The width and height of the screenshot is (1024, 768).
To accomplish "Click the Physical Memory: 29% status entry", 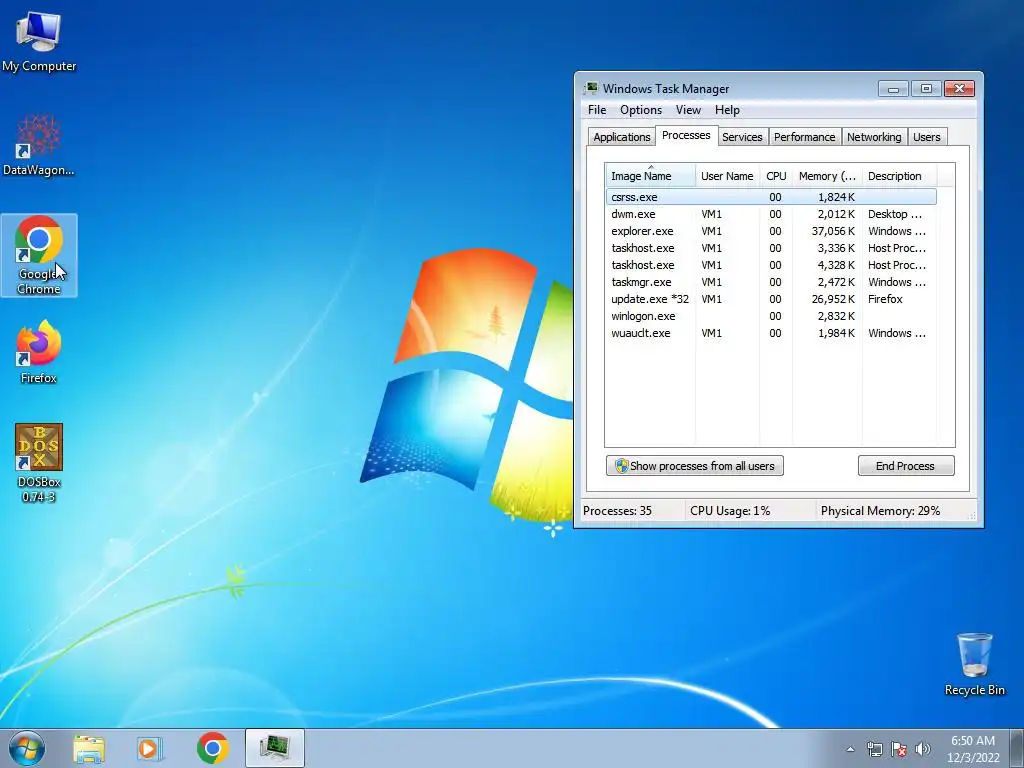I will [x=880, y=511].
